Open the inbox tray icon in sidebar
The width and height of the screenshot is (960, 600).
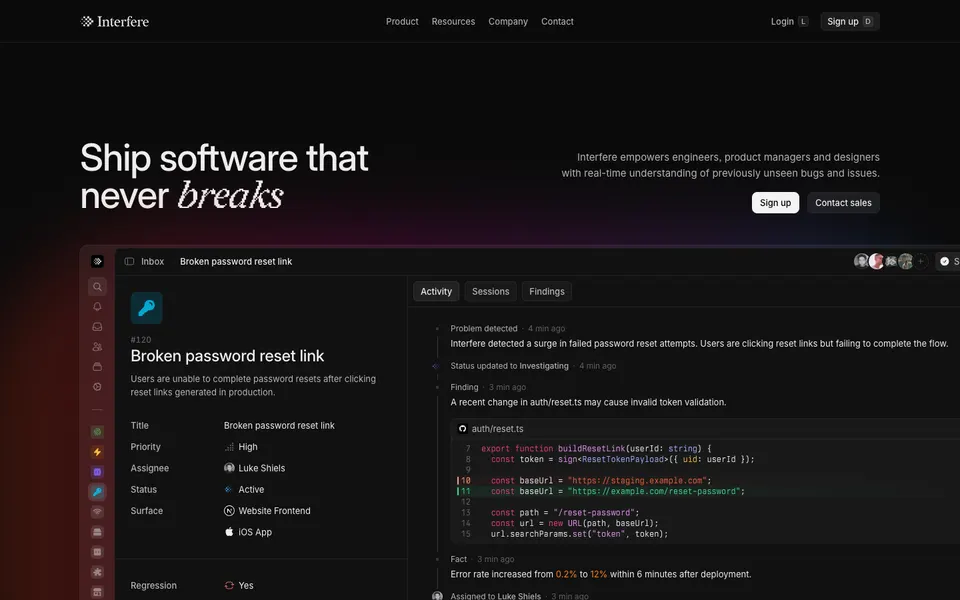point(97,327)
